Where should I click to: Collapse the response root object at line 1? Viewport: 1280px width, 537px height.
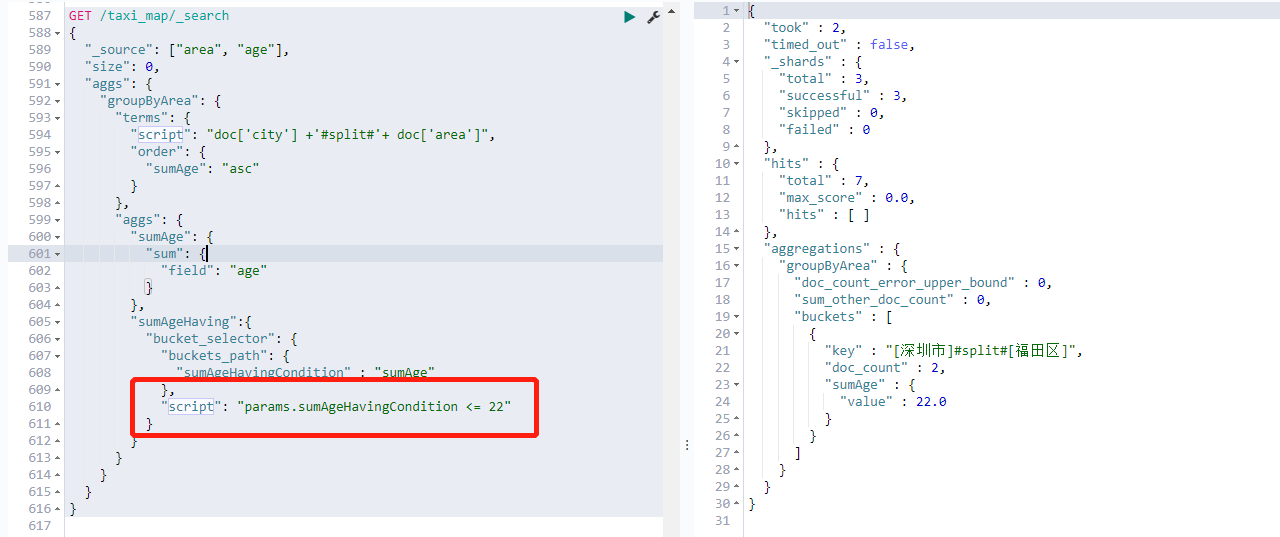tap(736, 10)
